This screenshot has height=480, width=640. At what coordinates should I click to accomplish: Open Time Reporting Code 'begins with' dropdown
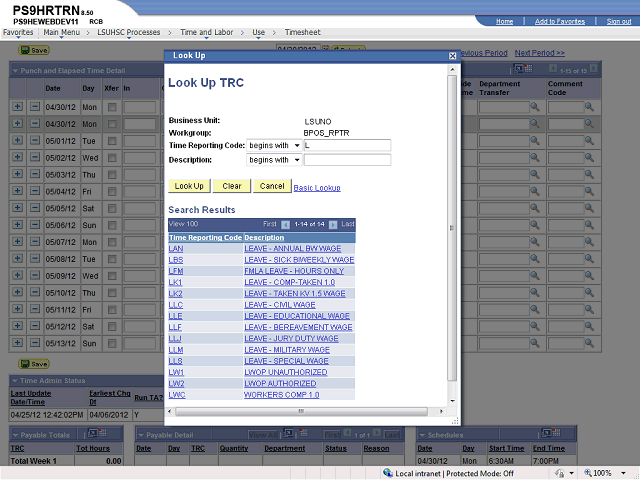[x=274, y=145]
